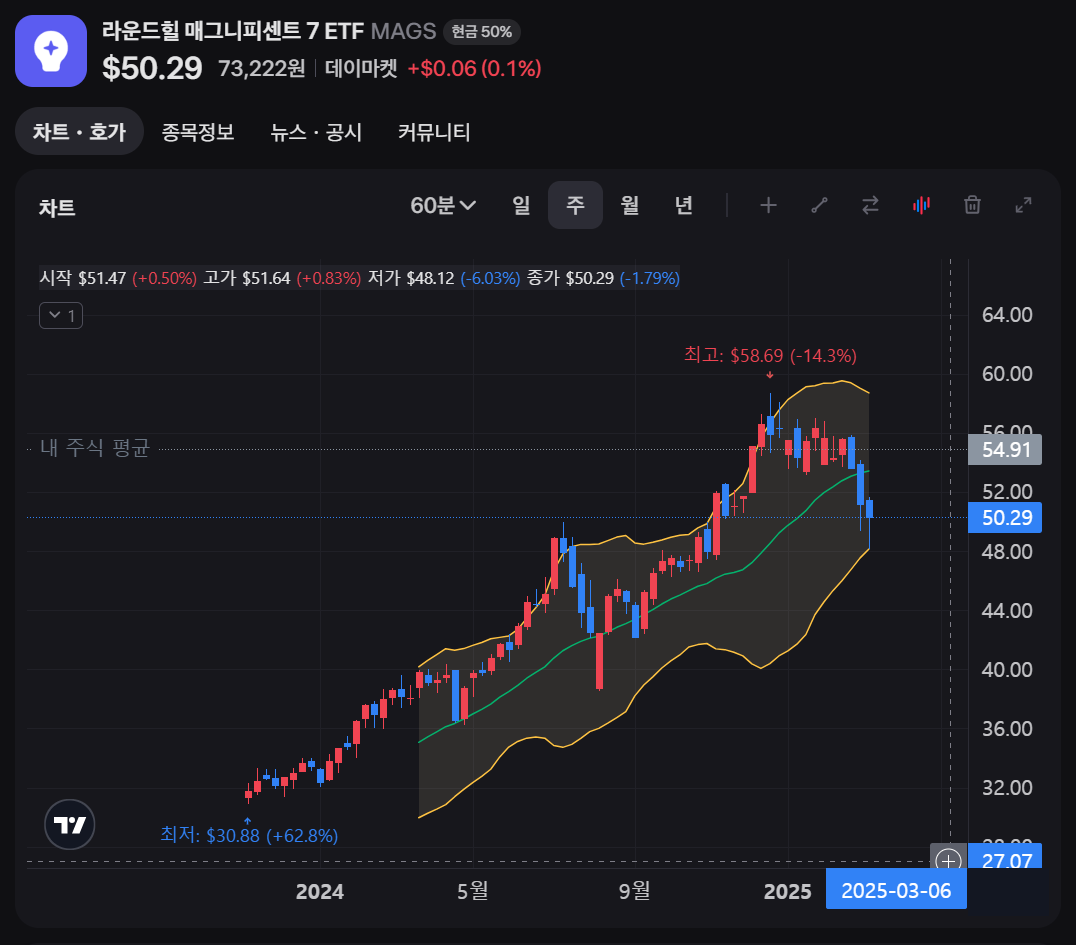Screen dimensions: 1076x945
Task: Click the compare swap-arrows icon
Action: [870, 205]
